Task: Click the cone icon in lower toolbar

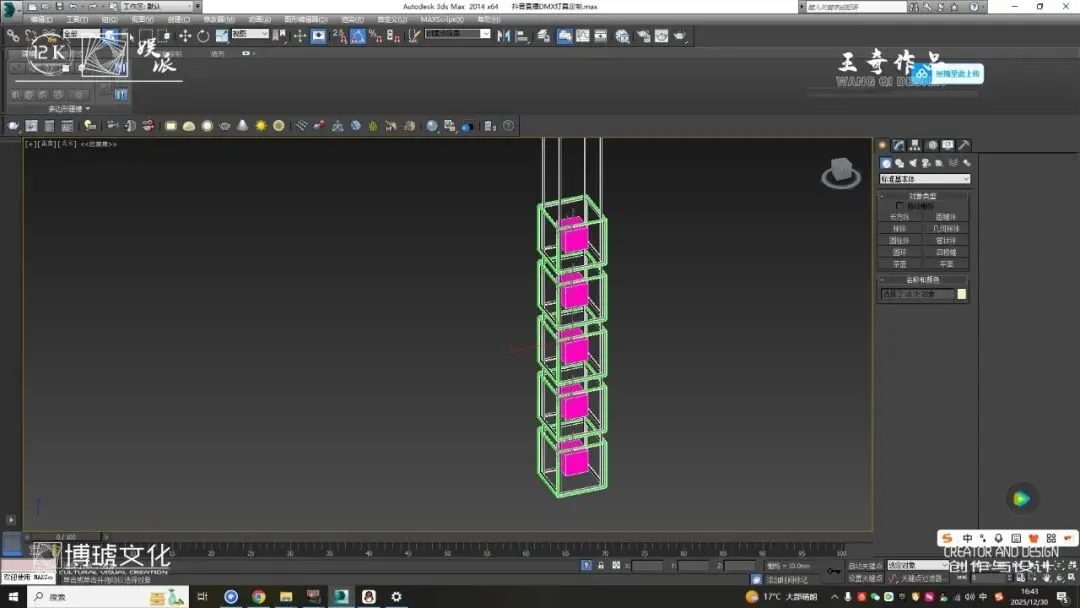Action: click(242, 126)
